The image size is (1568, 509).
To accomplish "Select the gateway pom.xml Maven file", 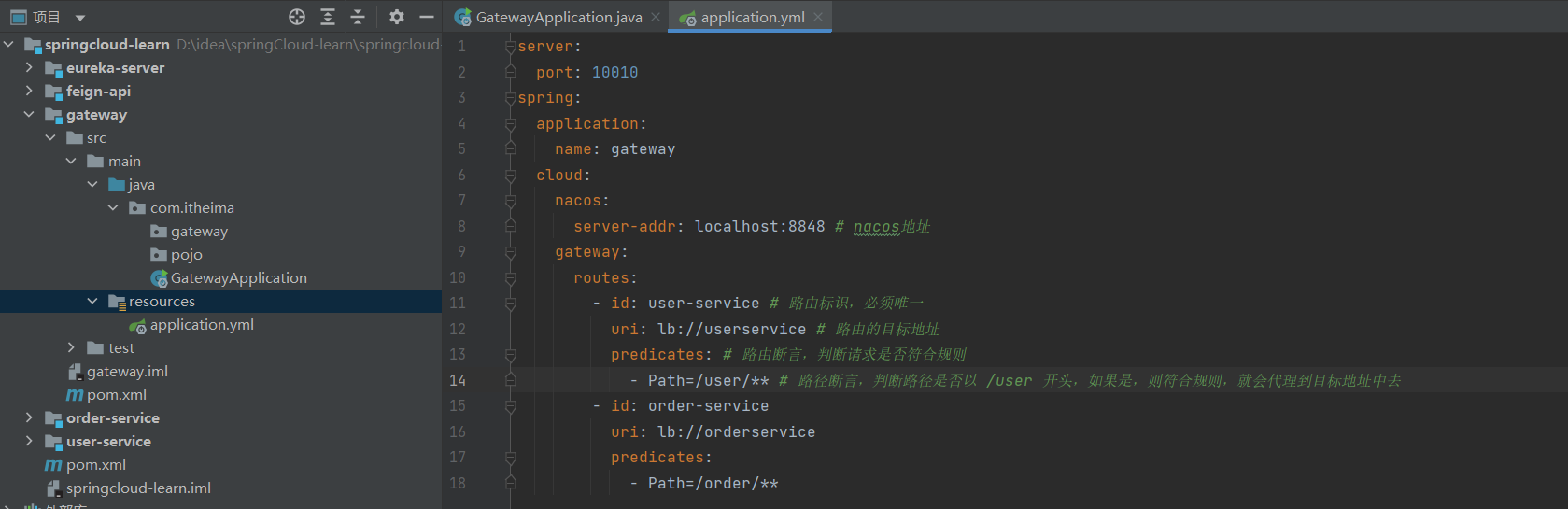I will coord(116,395).
